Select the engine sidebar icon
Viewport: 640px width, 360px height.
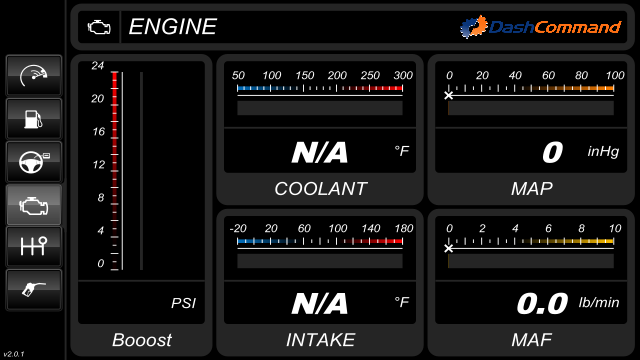click(33, 204)
